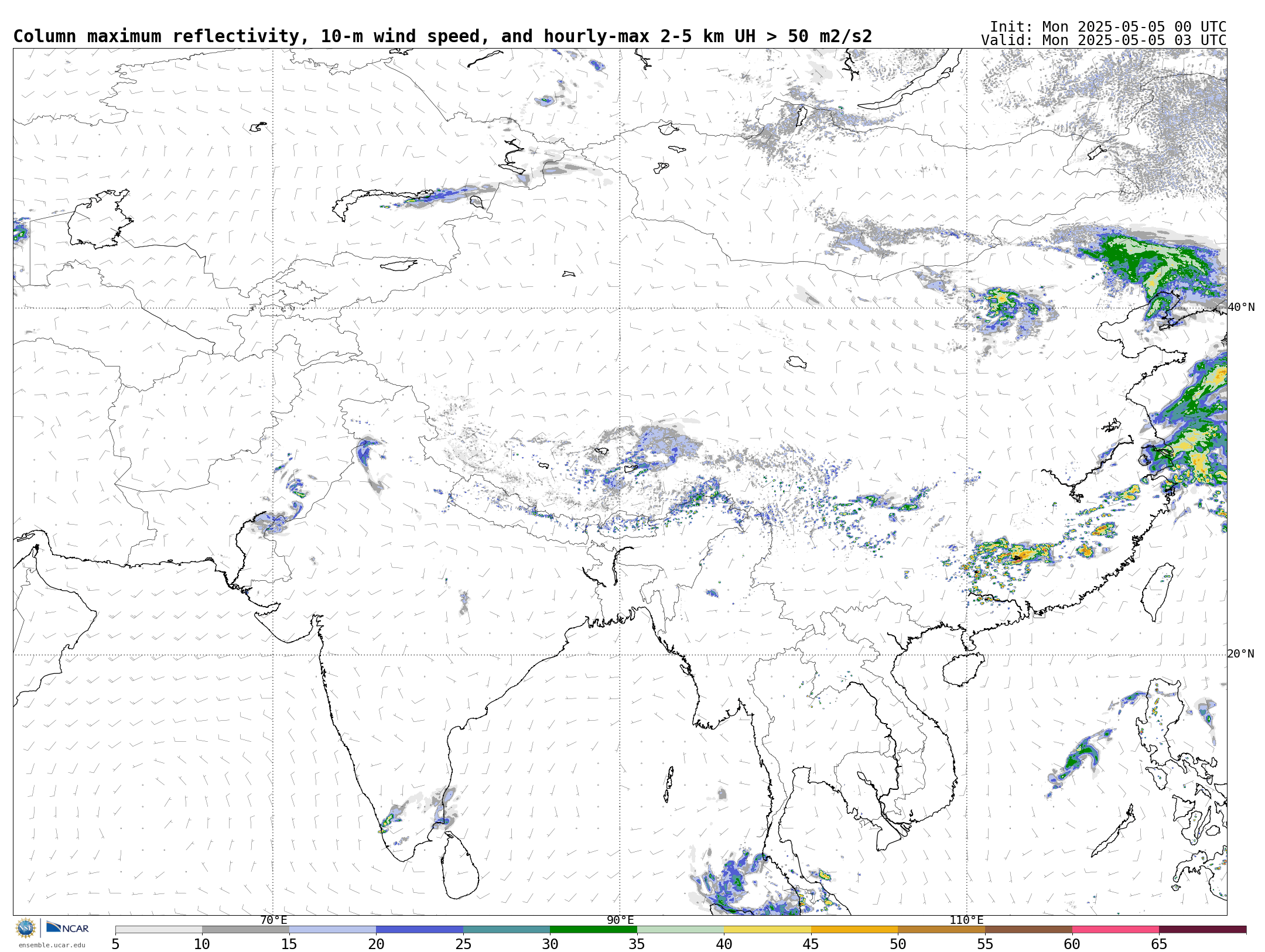The height and width of the screenshot is (952, 1265).
Task: Click the '90°E' longitude label
Action: [x=620, y=920]
